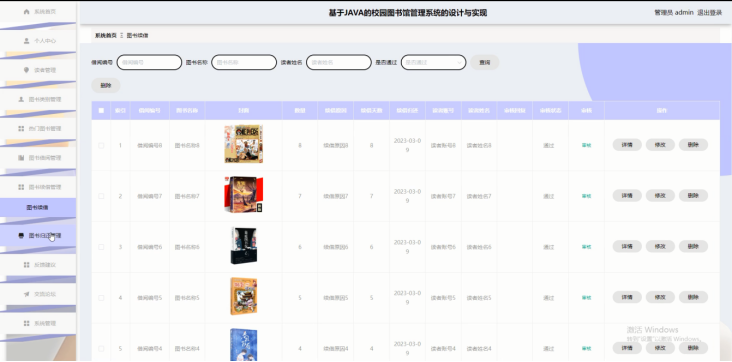Click the grid icon beside 热门图书管理

point(21,128)
